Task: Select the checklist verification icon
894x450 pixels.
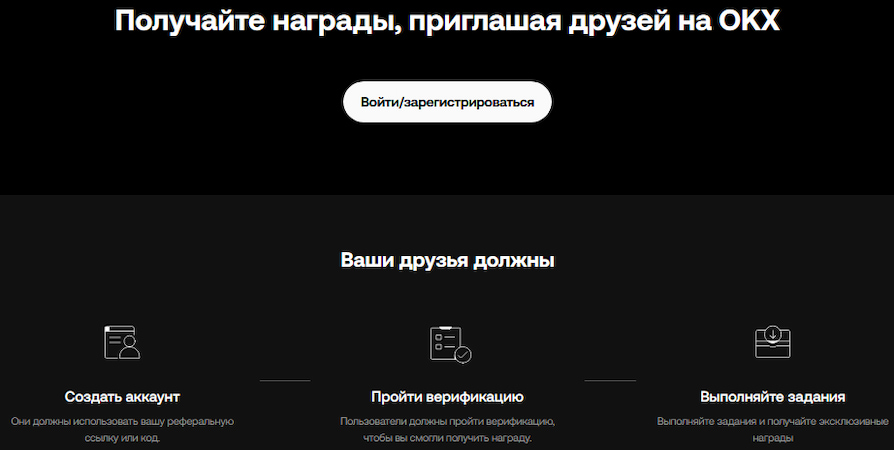Action: [450, 344]
